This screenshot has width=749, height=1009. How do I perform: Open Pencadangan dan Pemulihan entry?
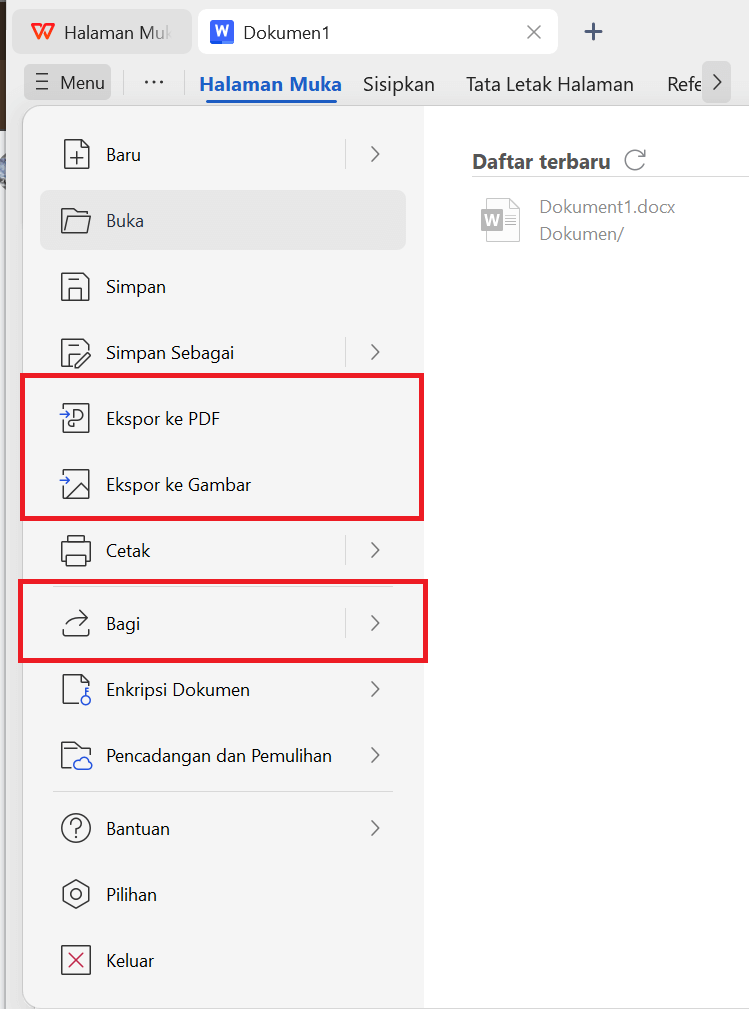pyautogui.click(x=223, y=755)
